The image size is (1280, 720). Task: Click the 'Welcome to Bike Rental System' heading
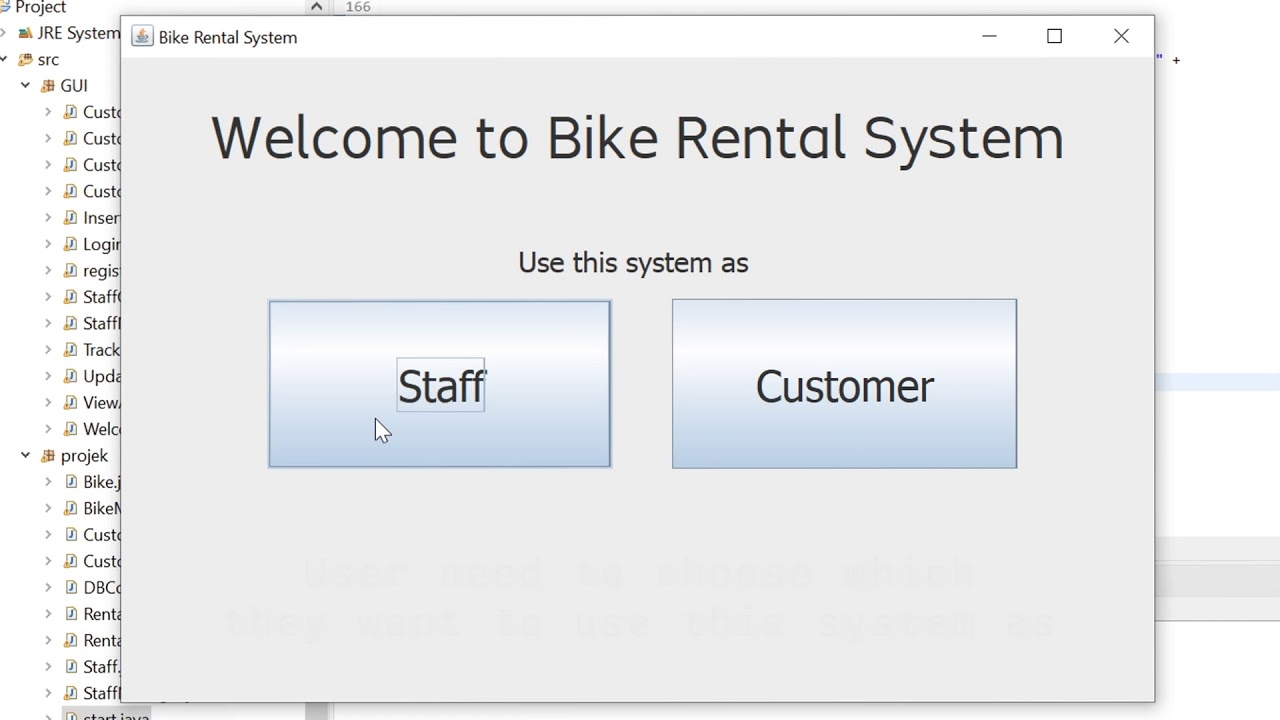pyautogui.click(x=637, y=138)
